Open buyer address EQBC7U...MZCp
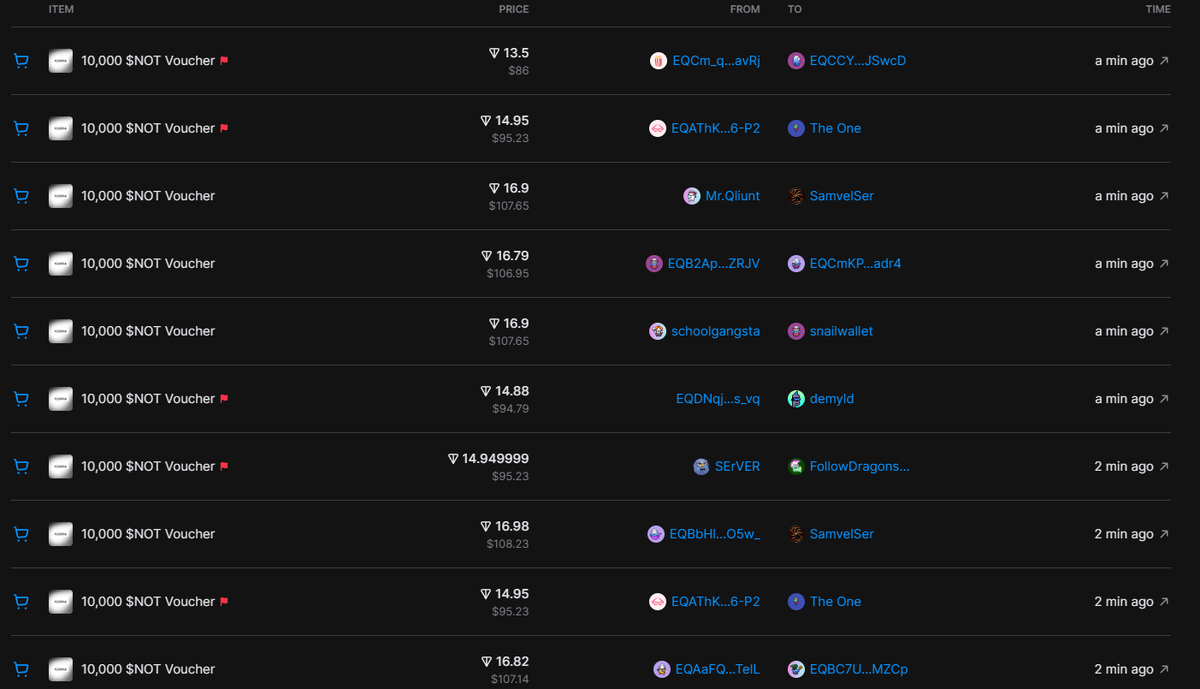 (859, 669)
